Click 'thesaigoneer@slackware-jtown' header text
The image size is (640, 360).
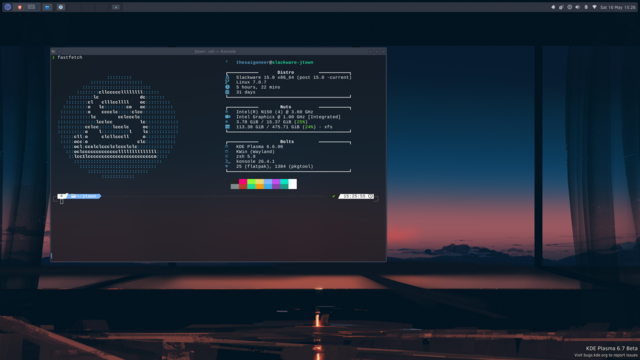275,62
